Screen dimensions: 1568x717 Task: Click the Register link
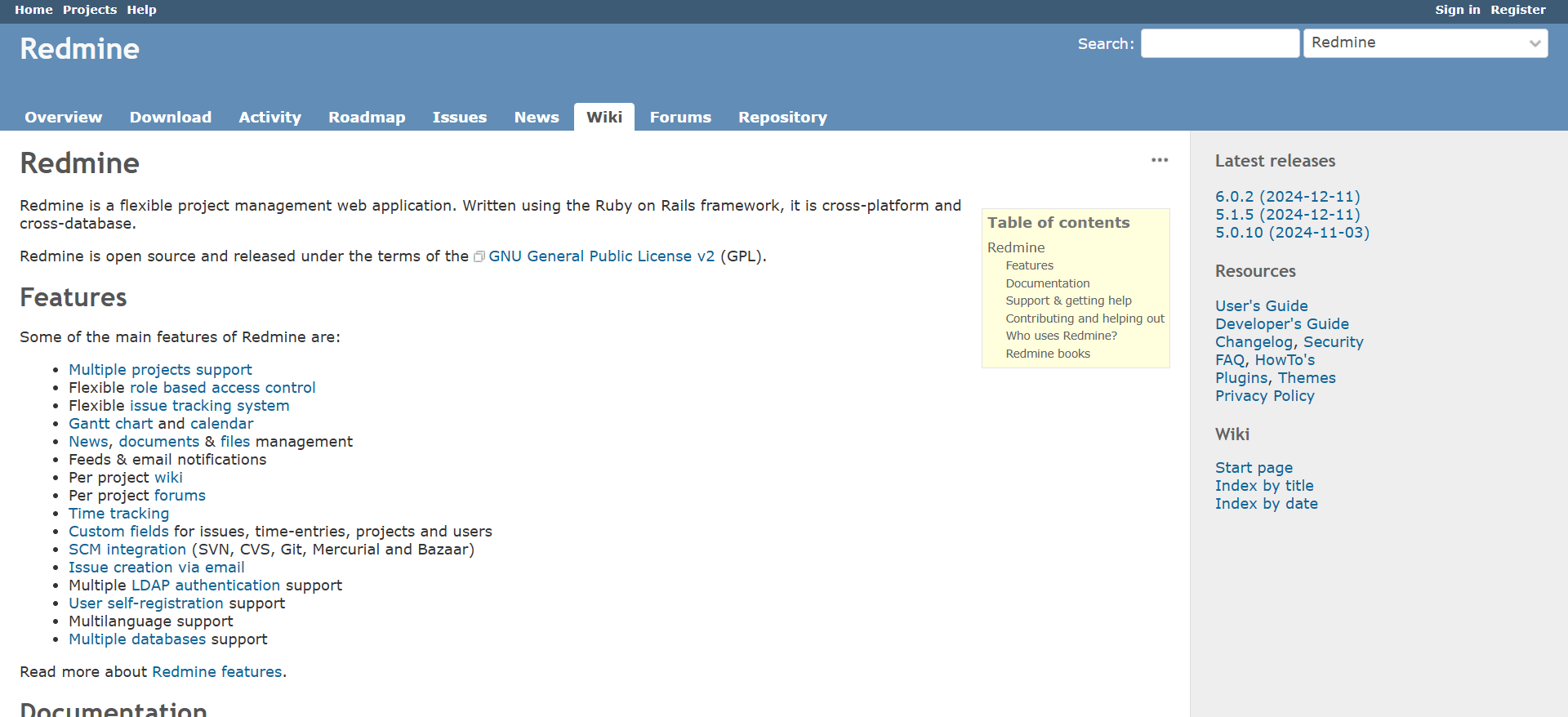1518,10
